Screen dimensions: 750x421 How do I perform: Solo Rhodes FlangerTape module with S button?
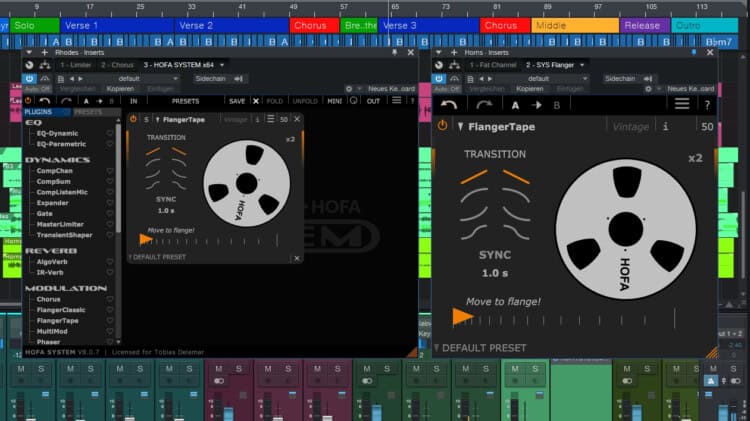coord(146,119)
